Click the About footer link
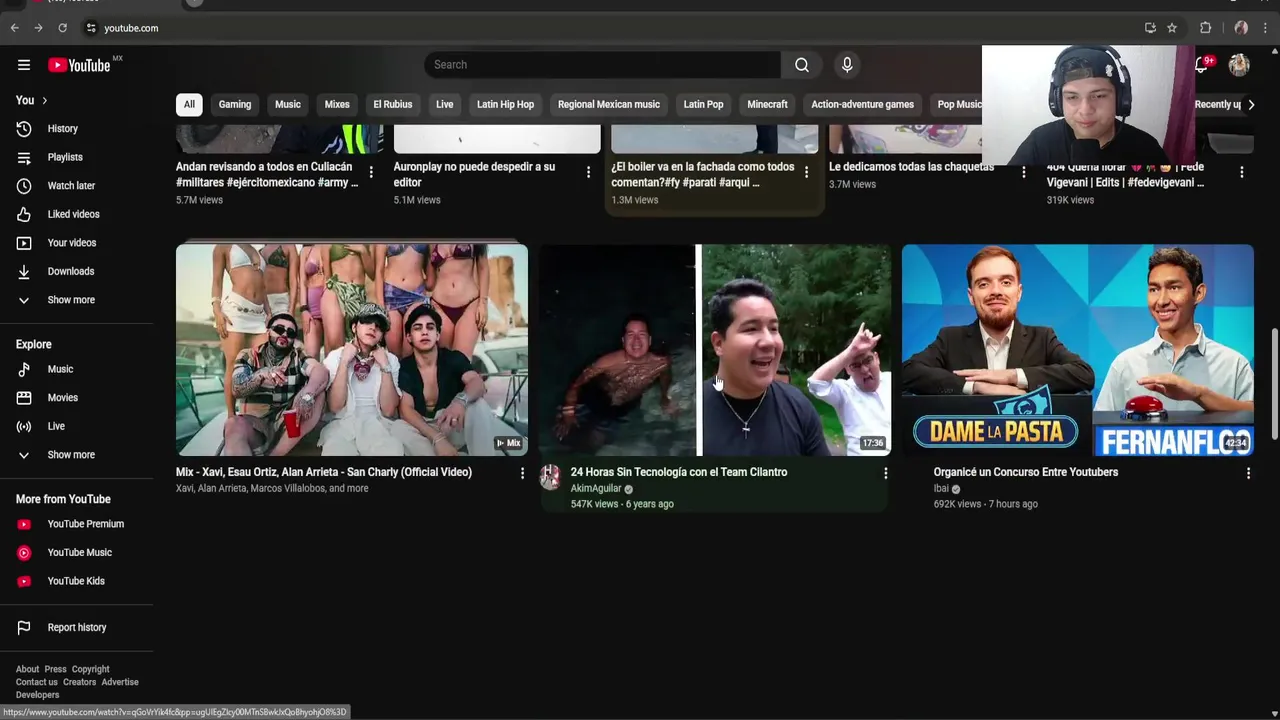Screen dimensions: 1280x720 (27, 669)
